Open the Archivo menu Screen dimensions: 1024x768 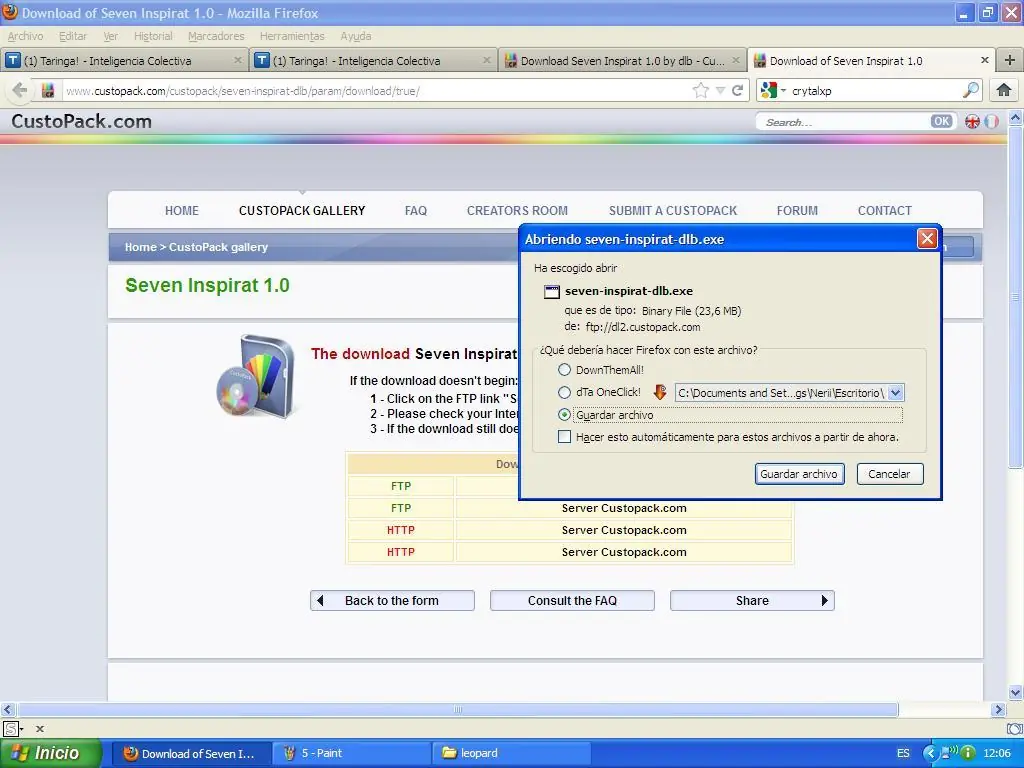coord(25,36)
